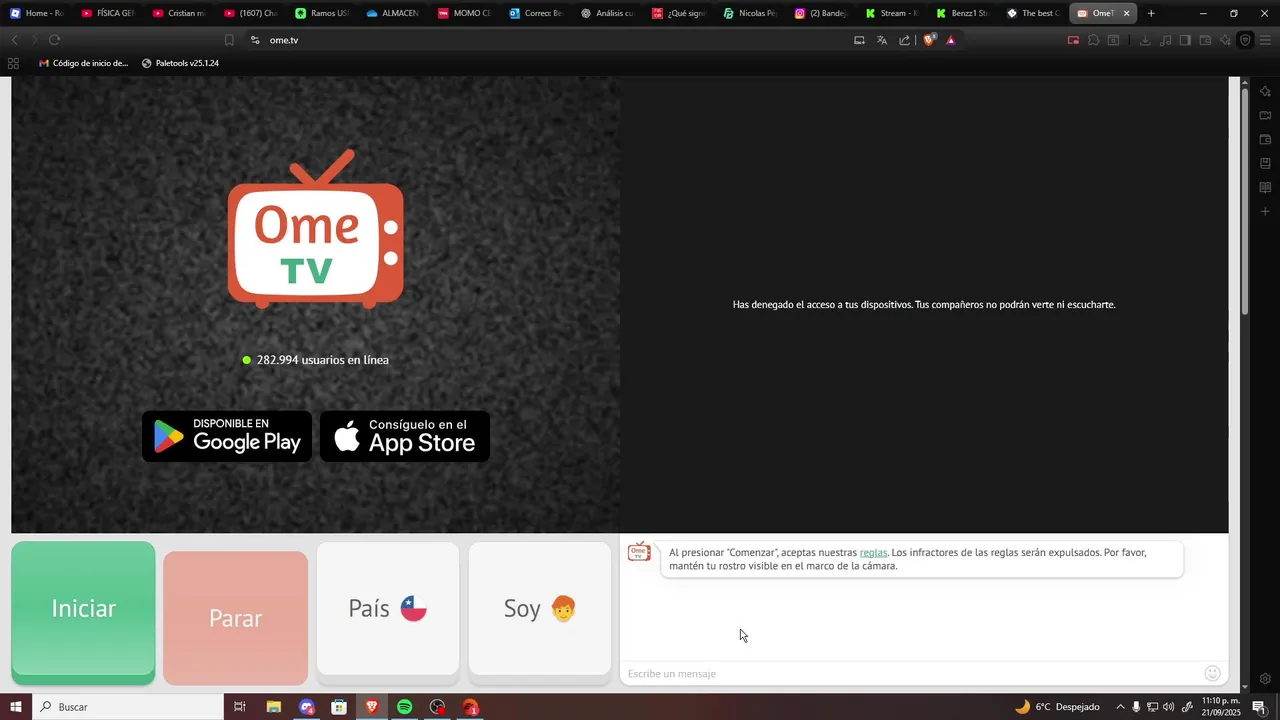Viewport: 1280px width, 720px height.
Task: Open the Wallet icon in the right sidebar
Action: 1265,139
